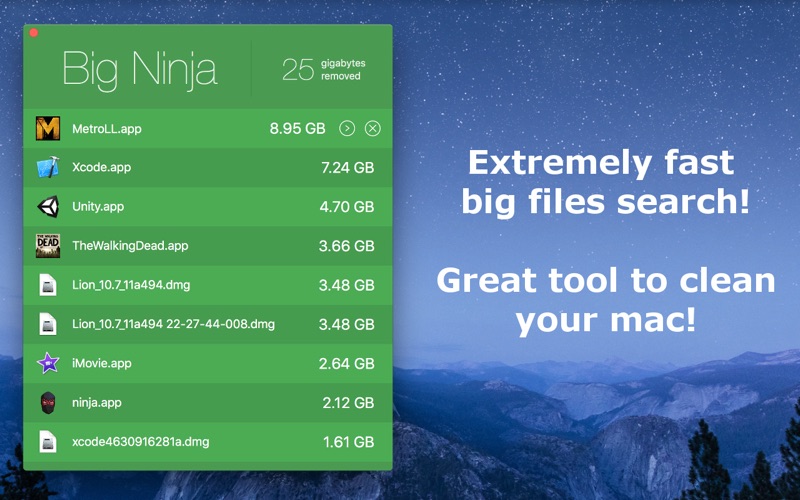This screenshot has width=800, height=500.
Task: Click the MetroLL app icon
Action: pyautogui.click(x=48, y=129)
